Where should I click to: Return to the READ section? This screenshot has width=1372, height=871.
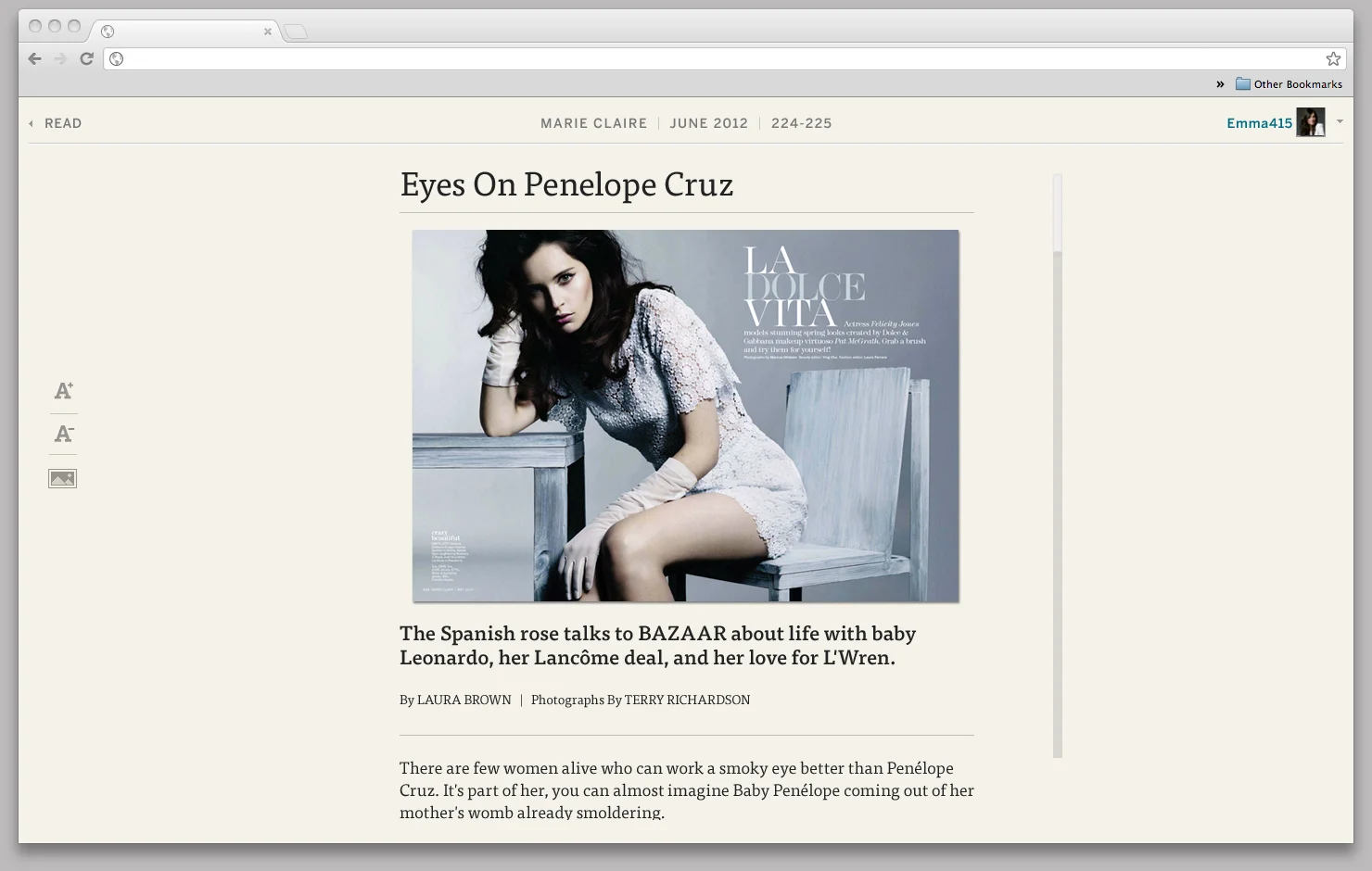pos(56,123)
